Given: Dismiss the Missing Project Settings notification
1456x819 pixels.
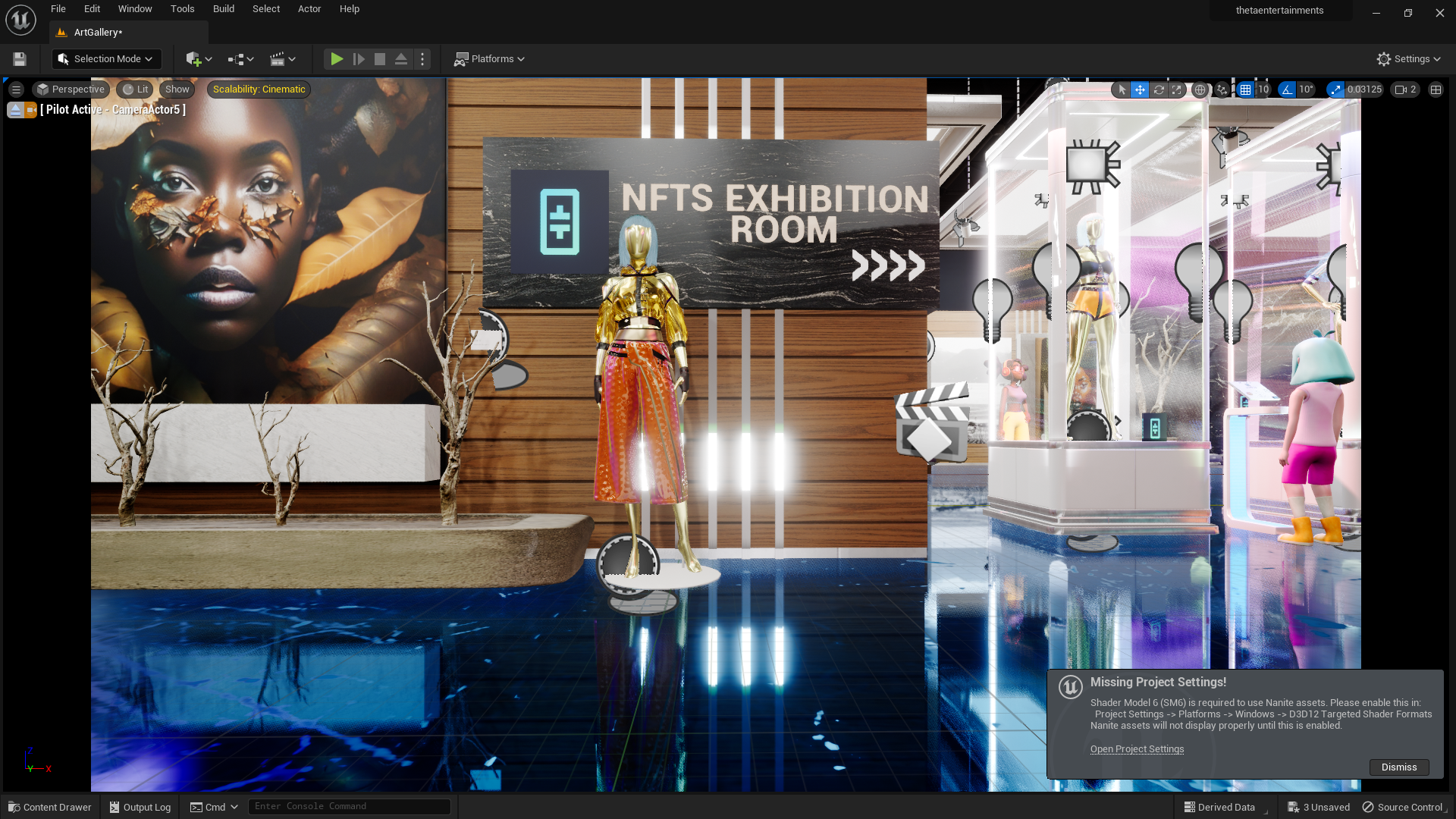Looking at the screenshot, I should (1398, 767).
